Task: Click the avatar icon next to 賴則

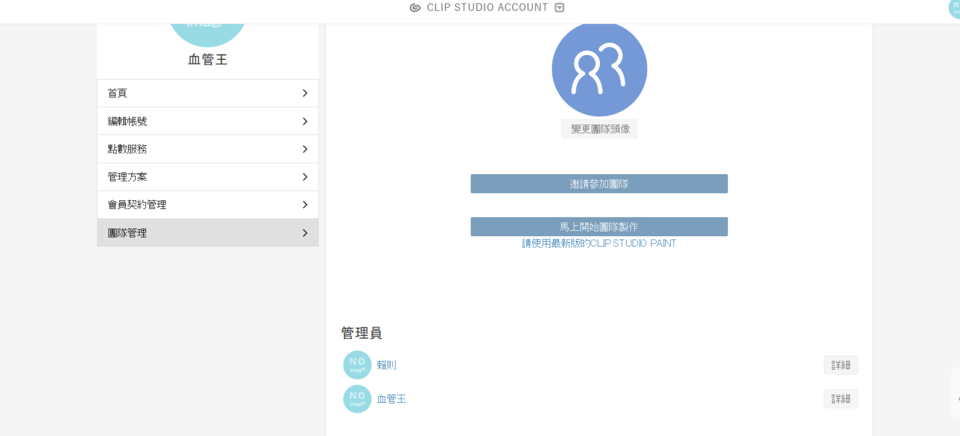Action: (357, 365)
